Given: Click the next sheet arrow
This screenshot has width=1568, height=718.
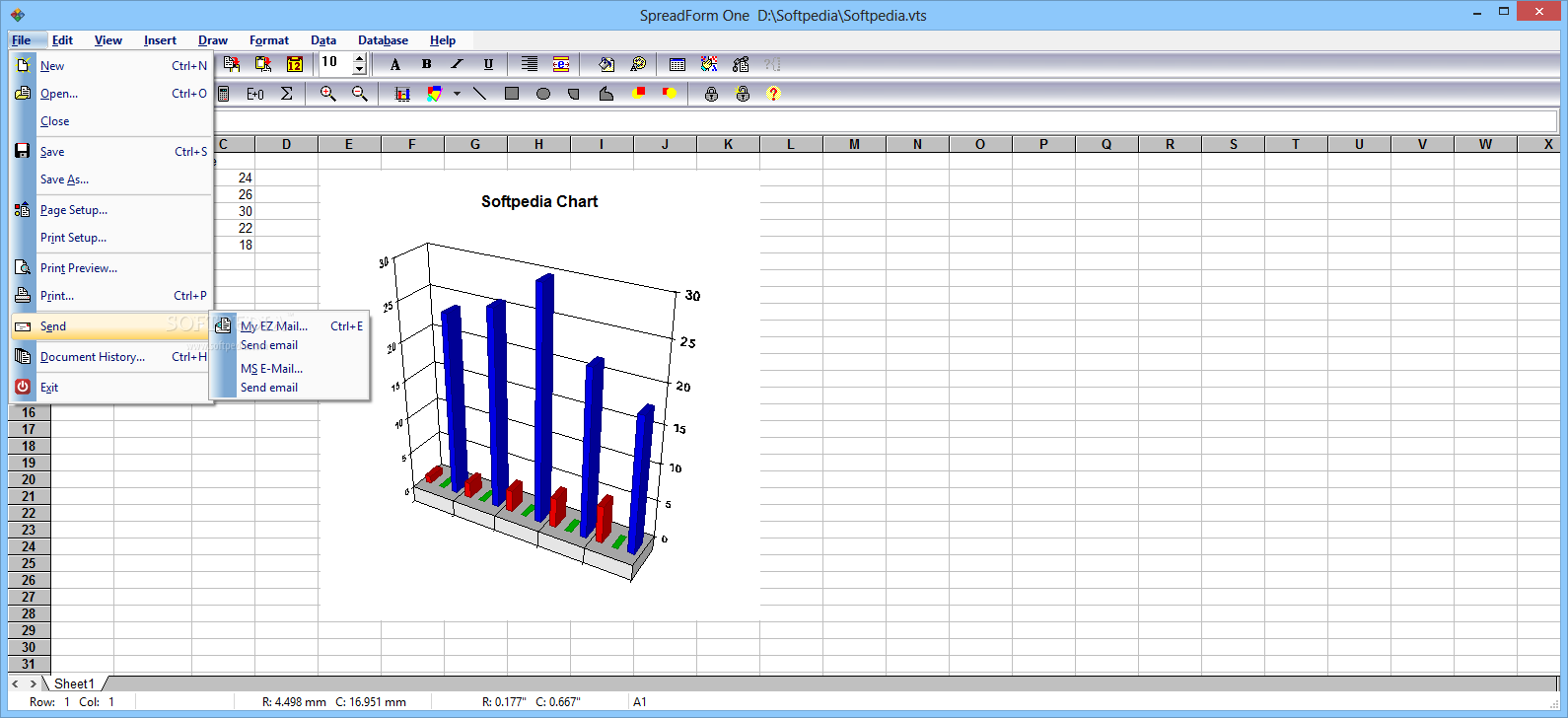Looking at the screenshot, I should tap(34, 683).
